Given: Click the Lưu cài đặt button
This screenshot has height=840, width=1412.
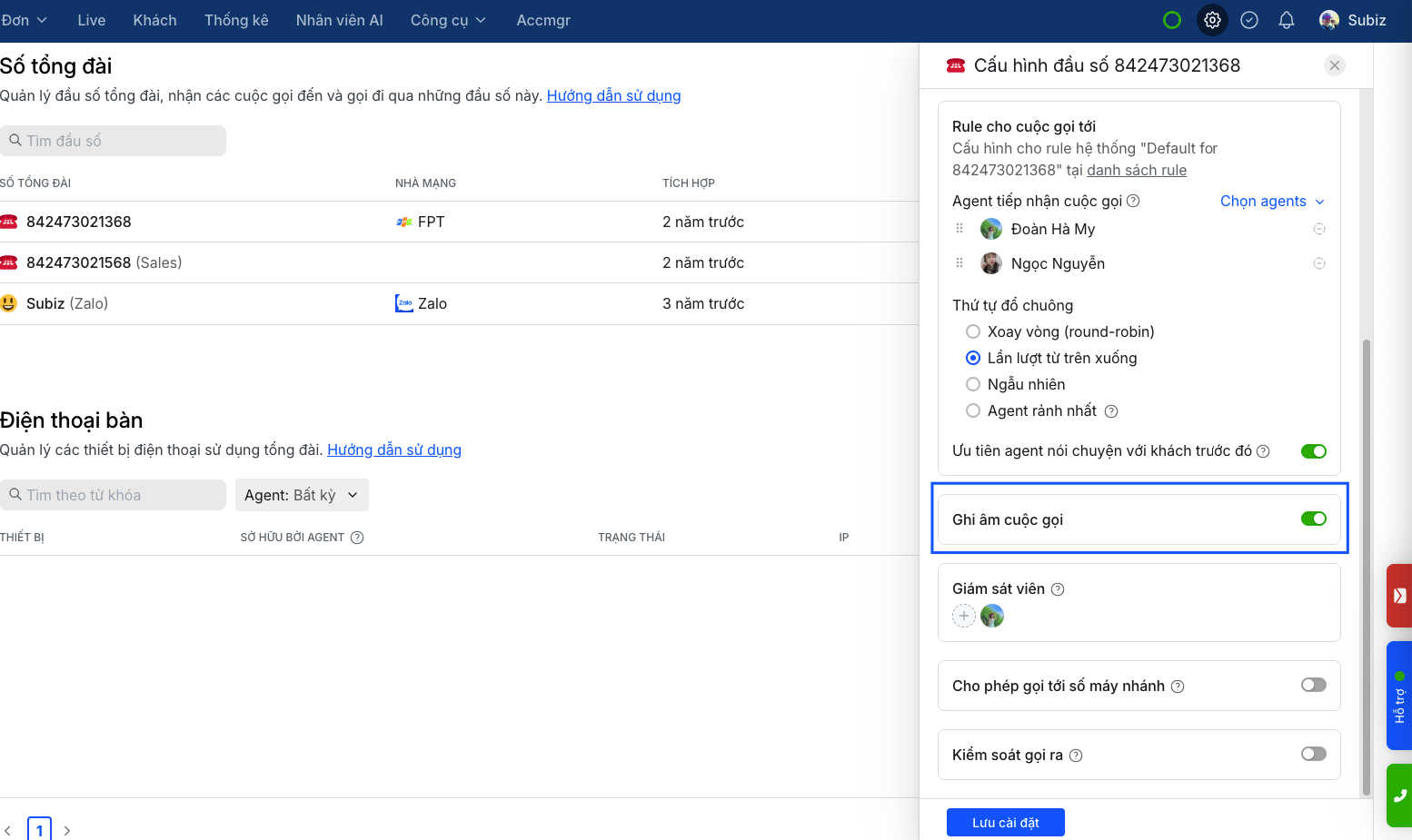Looking at the screenshot, I should pos(1005,822).
